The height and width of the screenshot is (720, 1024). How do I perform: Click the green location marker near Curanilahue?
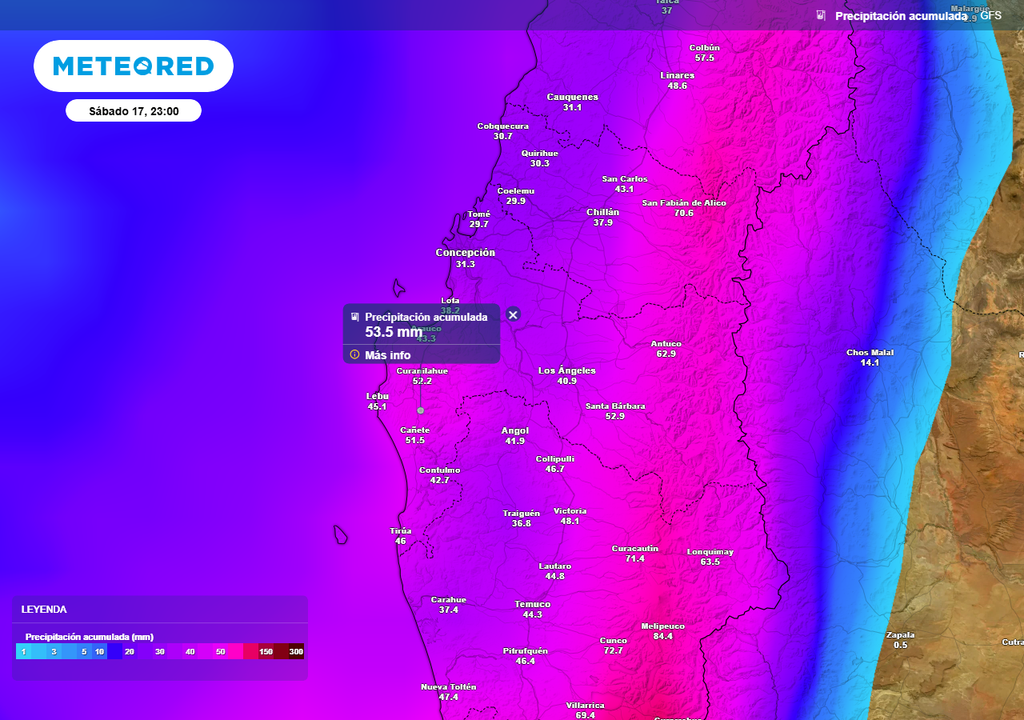(421, 409)
